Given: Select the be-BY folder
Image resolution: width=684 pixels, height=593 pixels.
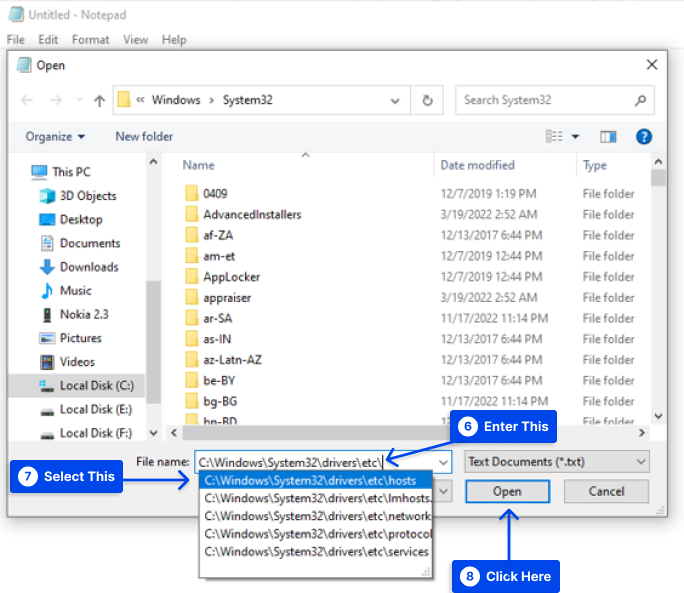Looking at the screenshot, I should pyautogui.click(x=210, y=380).
